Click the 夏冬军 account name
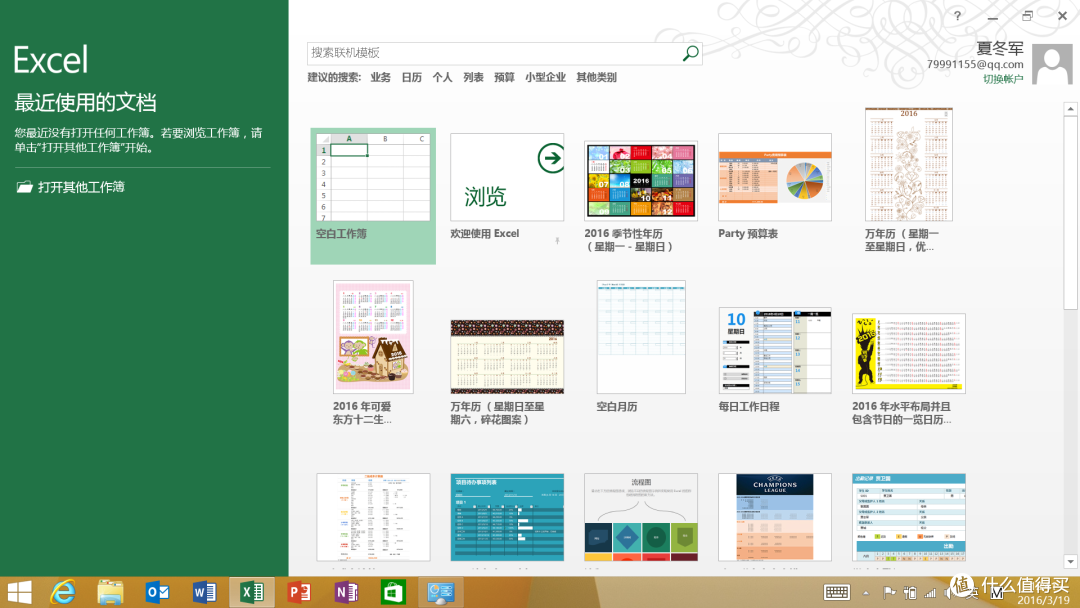Screen dimensions: 1080x608 click(x=999, y=48)
